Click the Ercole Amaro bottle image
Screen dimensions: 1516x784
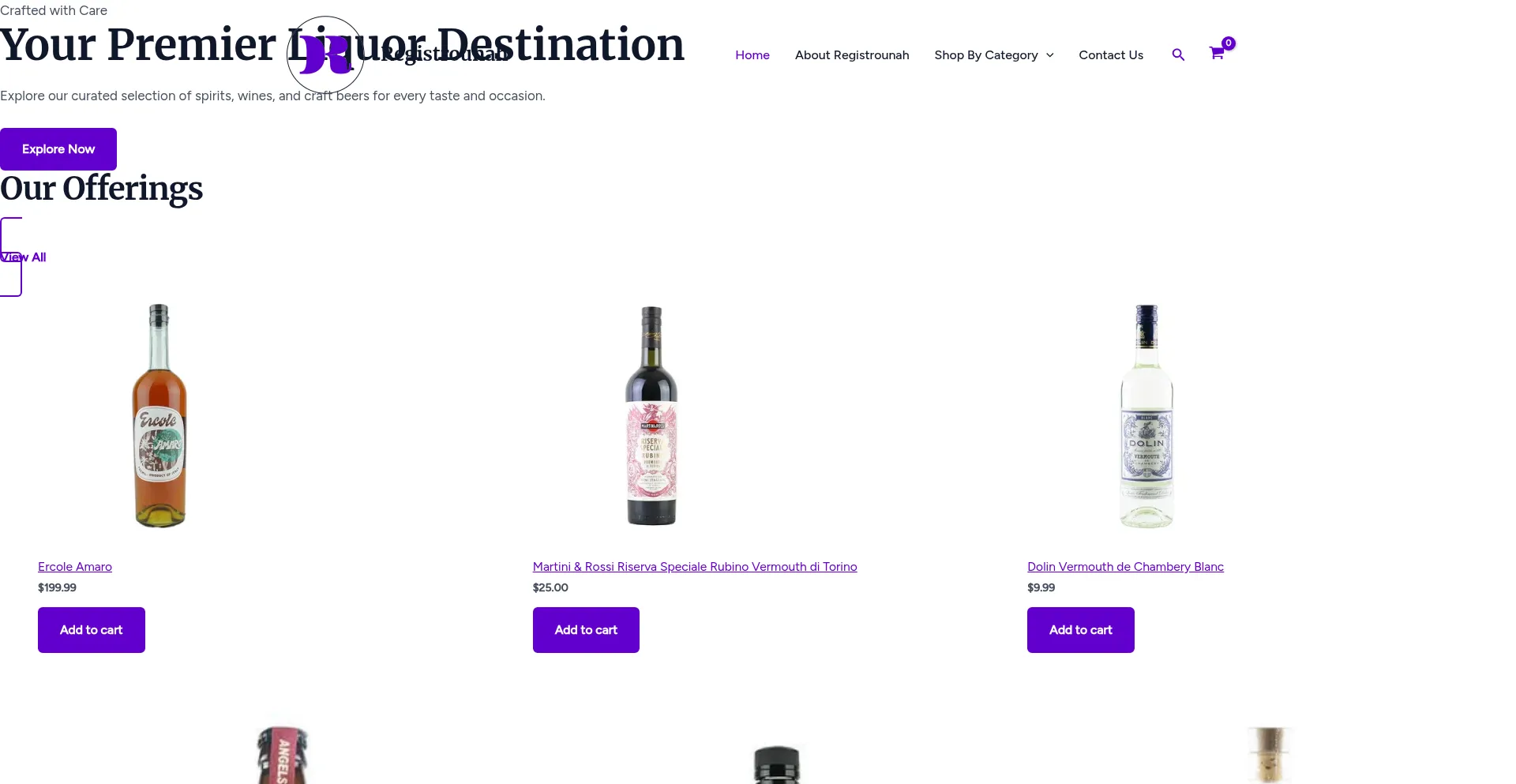tap(159, 415)
